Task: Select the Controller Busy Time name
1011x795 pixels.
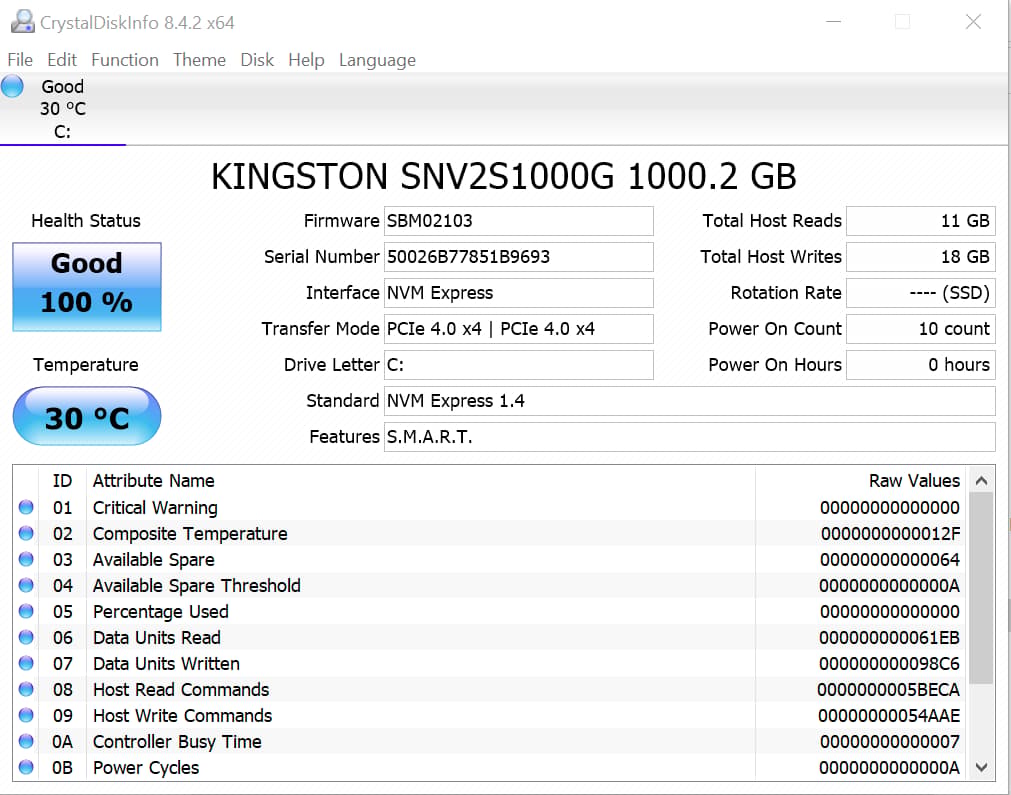Action: coord(177,742)
